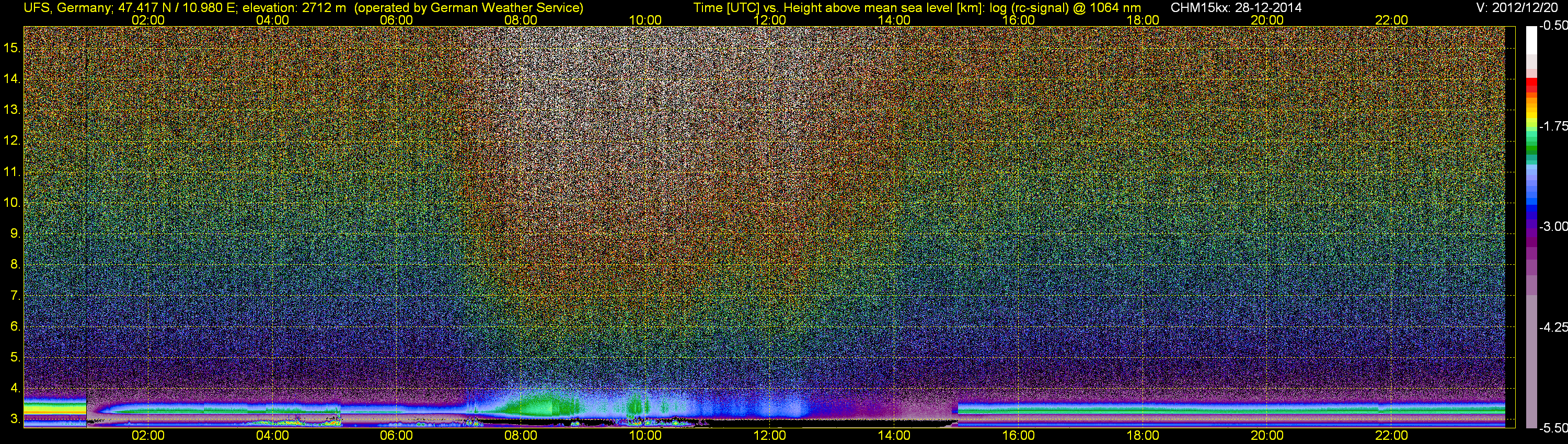This screenshot has height=444, width=1568.
Task: Click the 11. km height axis label
Action: (x=12, y=171)
